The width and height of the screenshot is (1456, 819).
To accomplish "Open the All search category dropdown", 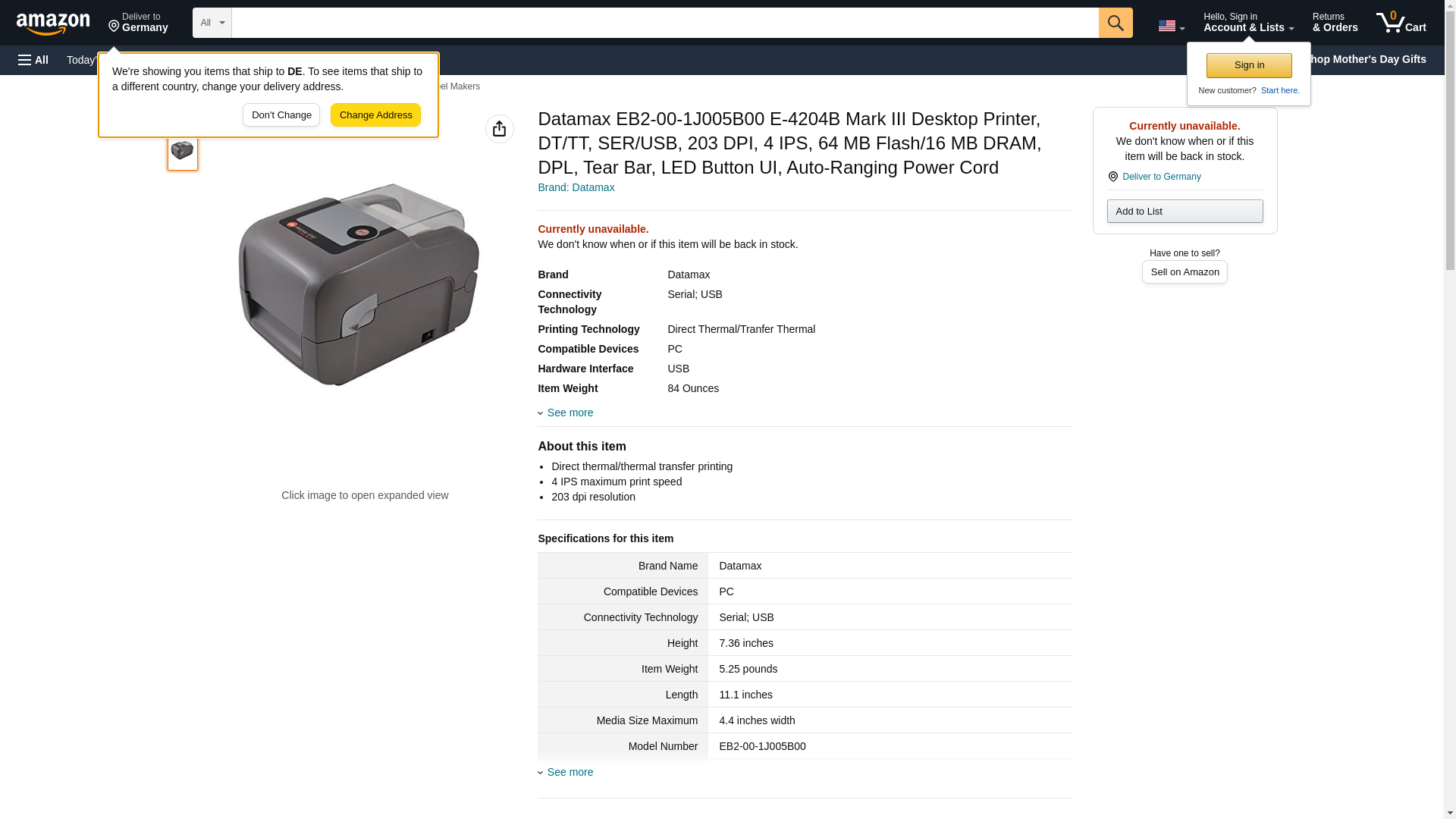I will (212, 23).
